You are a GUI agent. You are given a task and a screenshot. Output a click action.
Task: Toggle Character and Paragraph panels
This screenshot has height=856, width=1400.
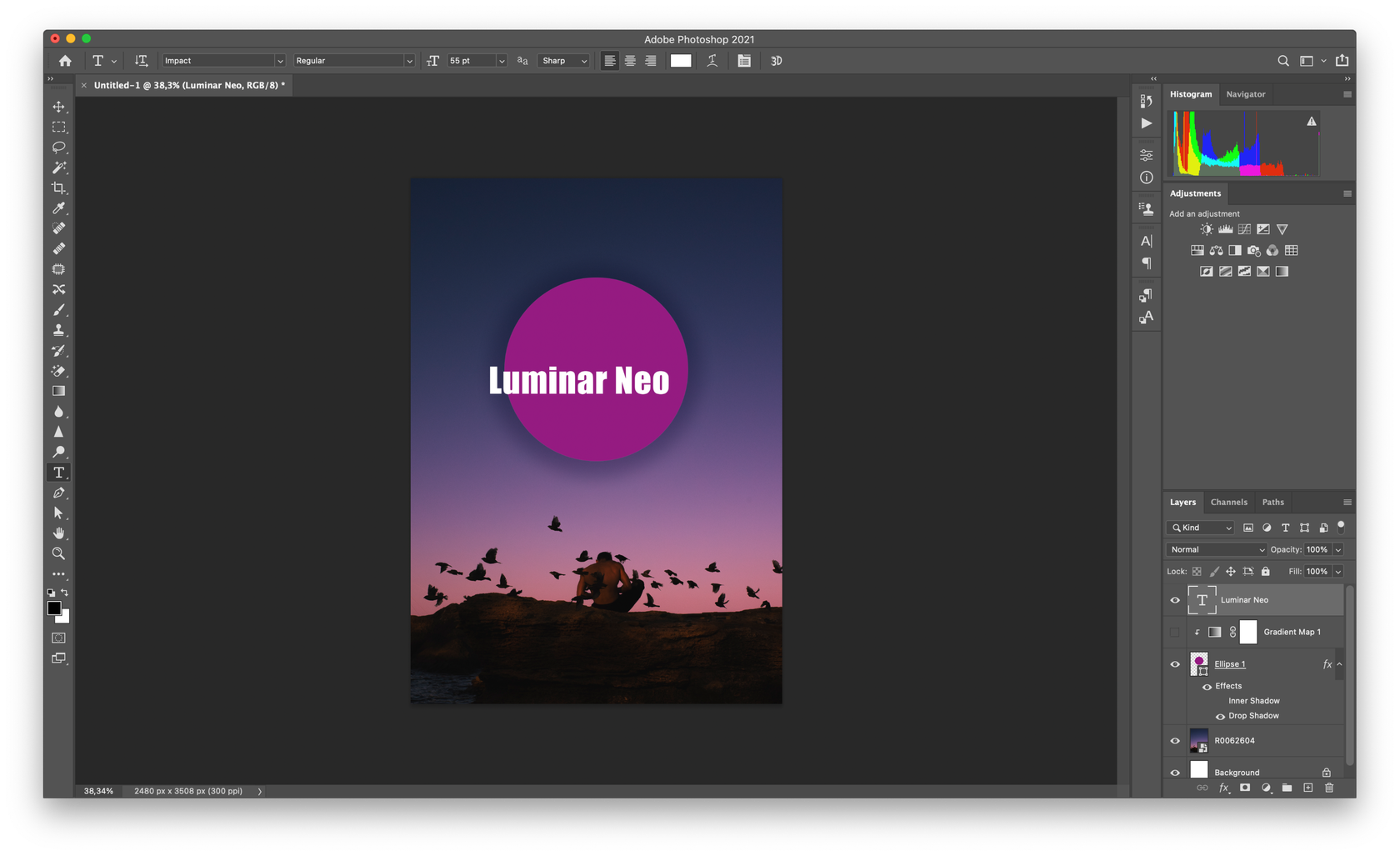point(744,61)
